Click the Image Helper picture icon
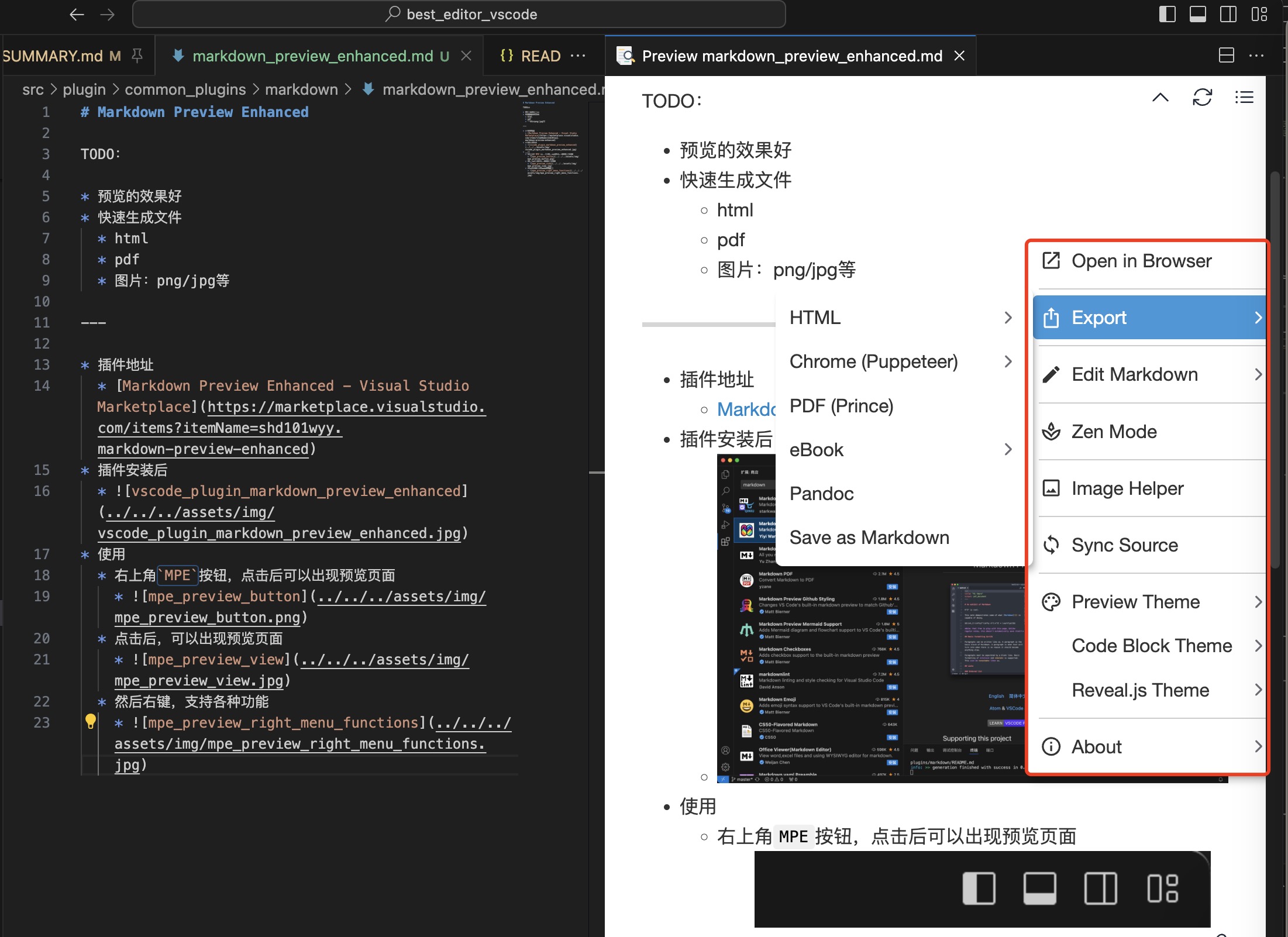 (x=1051, y=488)
